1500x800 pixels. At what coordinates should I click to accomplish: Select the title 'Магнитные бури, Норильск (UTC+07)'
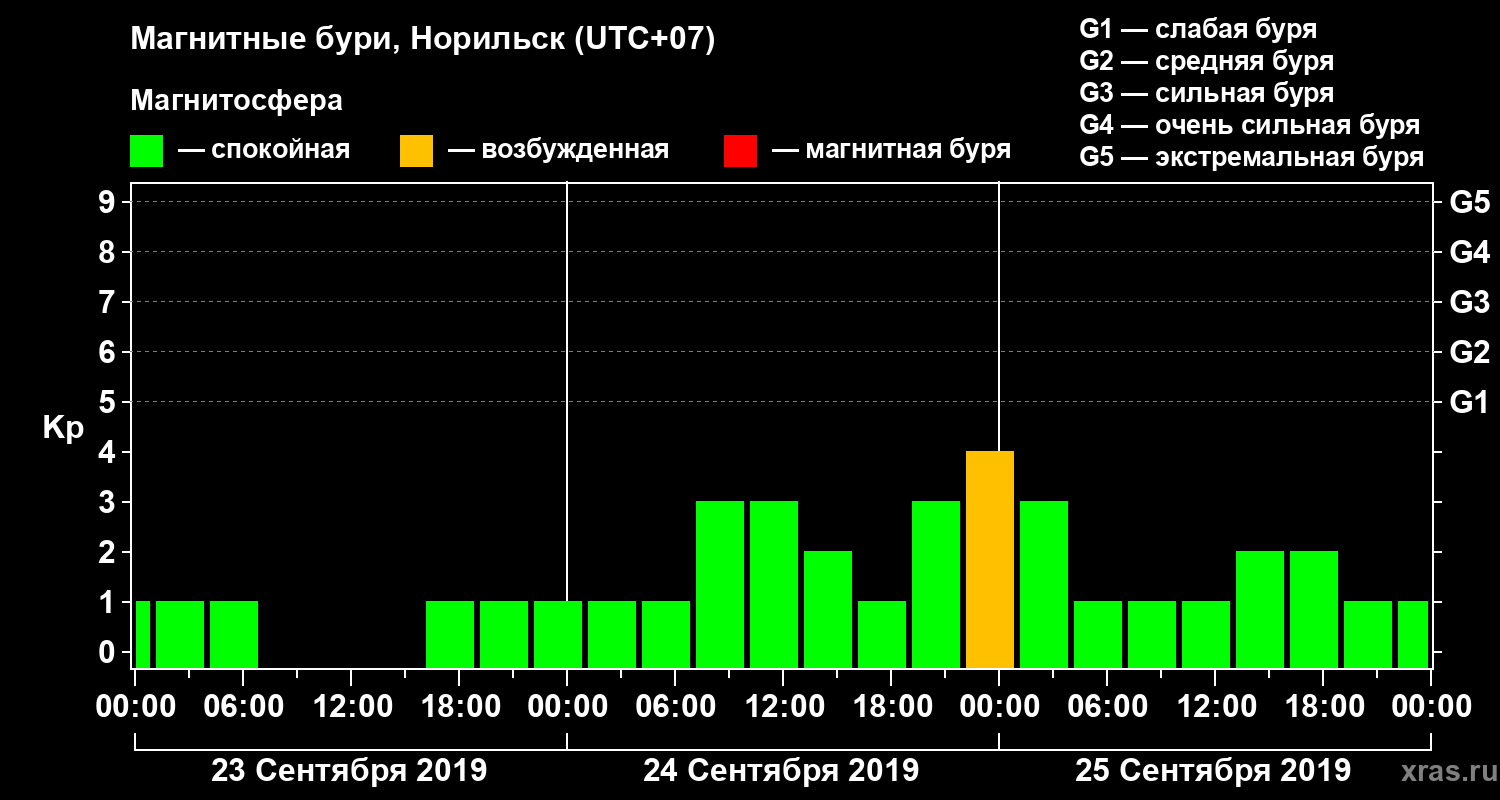[423, 41]
